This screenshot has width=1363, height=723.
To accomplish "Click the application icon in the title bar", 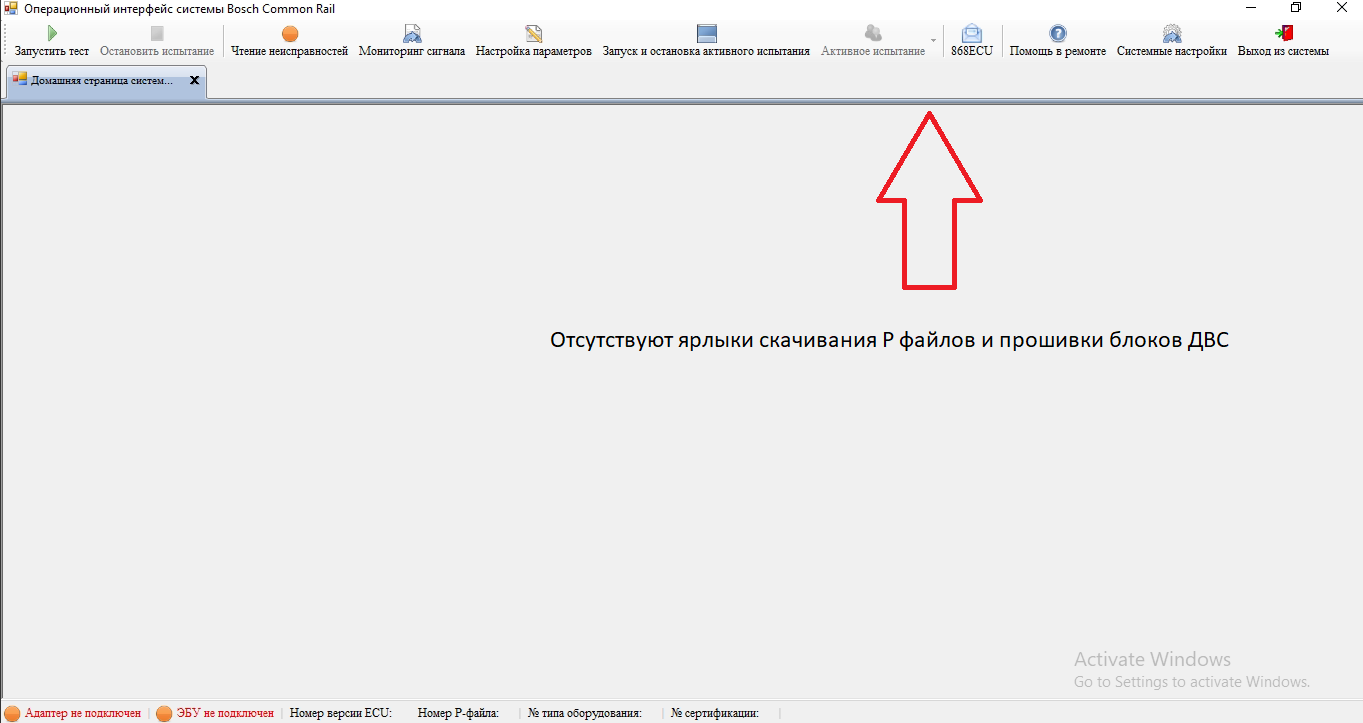I will (x=11, y=8).
